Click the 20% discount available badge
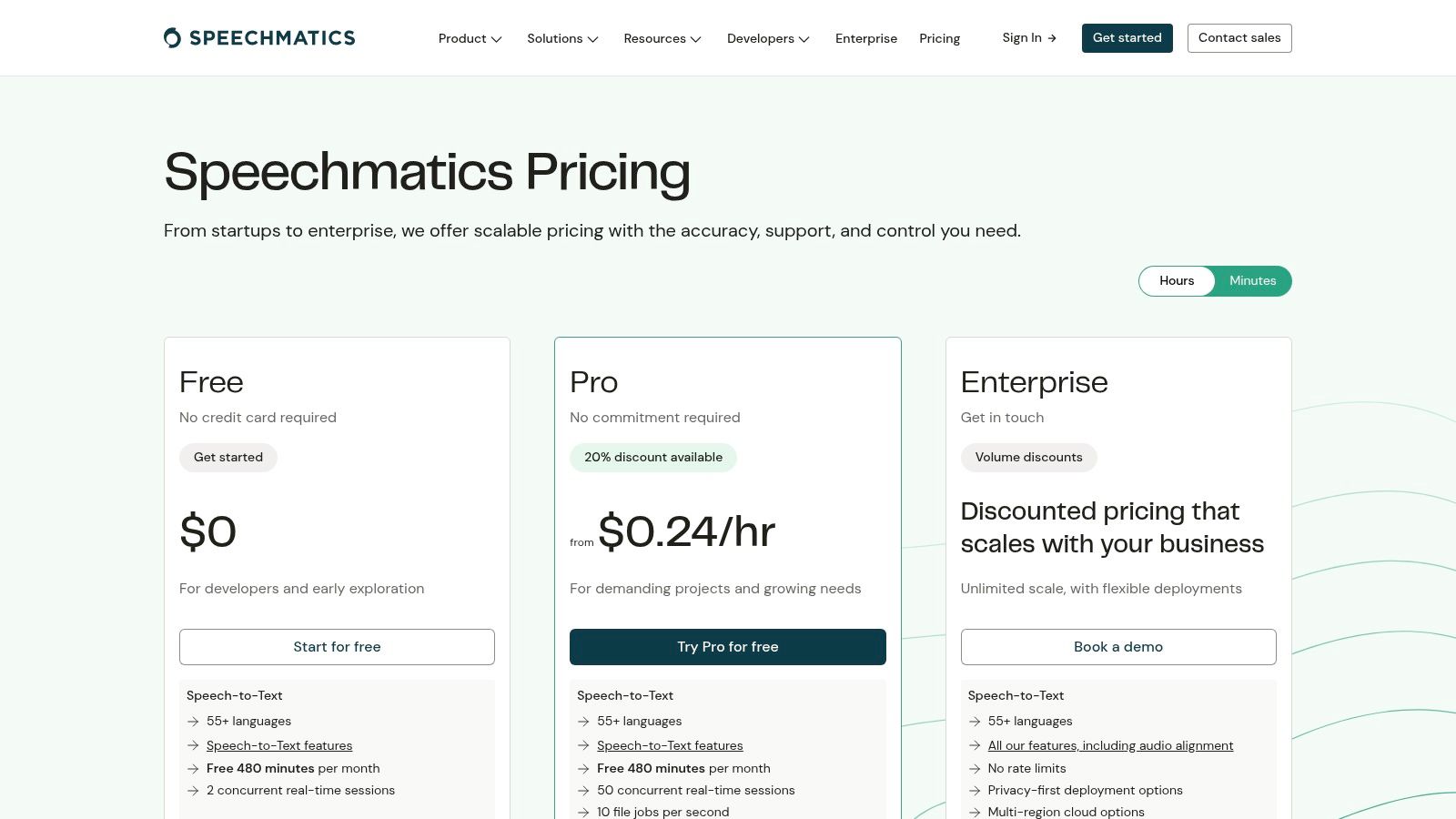This screenshot has width=1456, height=819. (x=653, y=458)
